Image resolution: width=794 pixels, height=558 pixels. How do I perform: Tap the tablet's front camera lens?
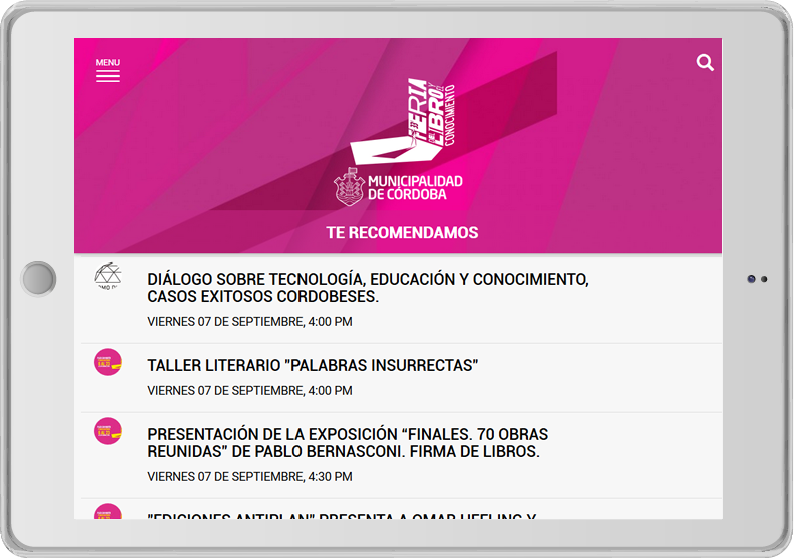(x=751, y=279)
